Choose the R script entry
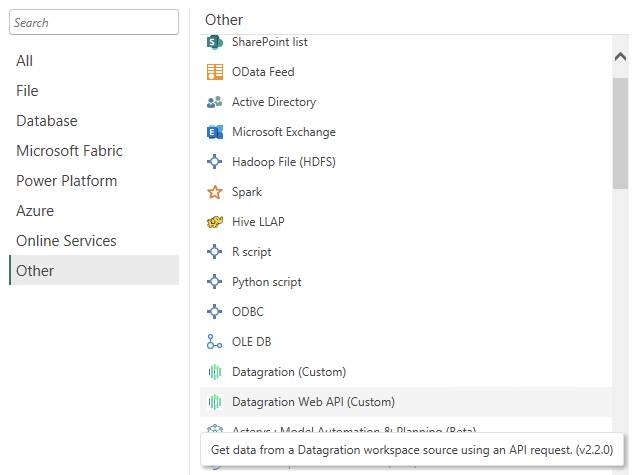637x475 pixels. pyautogui.click(x=251, y=252)
